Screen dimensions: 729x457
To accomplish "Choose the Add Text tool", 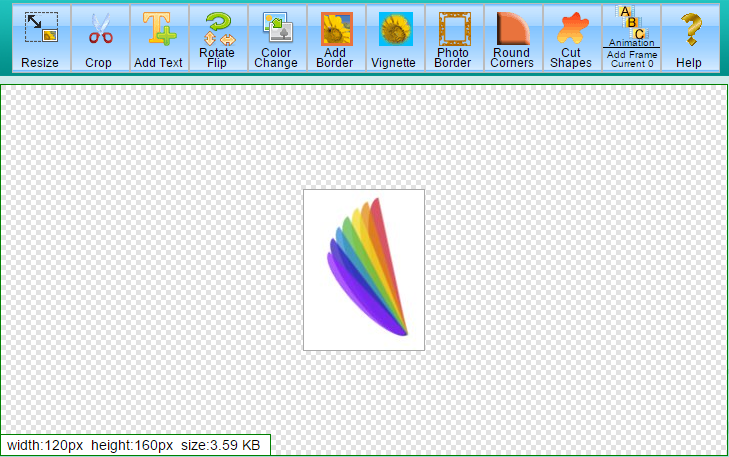I will [159, 39].
